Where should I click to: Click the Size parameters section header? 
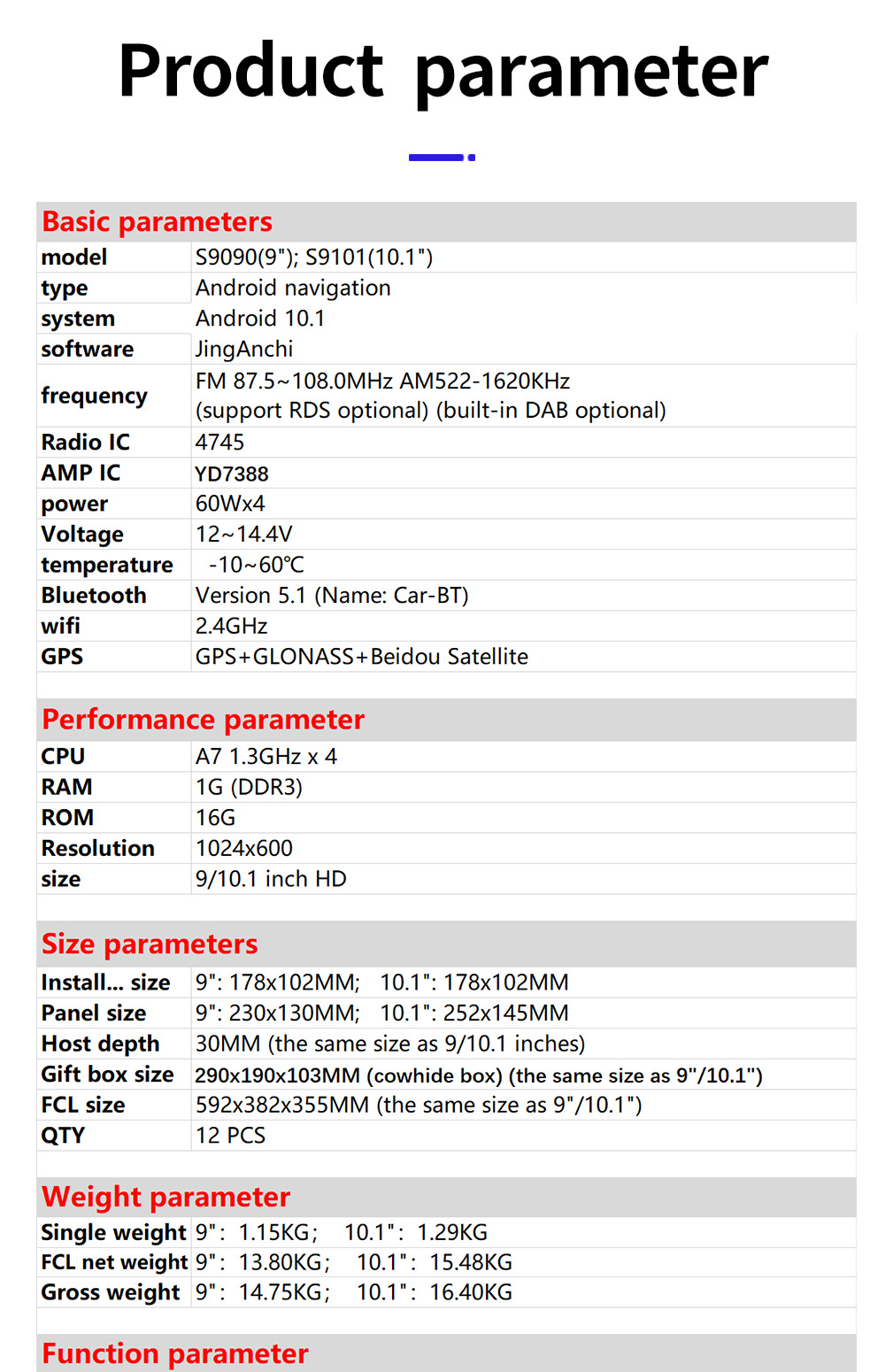click(x=150, y=944)
